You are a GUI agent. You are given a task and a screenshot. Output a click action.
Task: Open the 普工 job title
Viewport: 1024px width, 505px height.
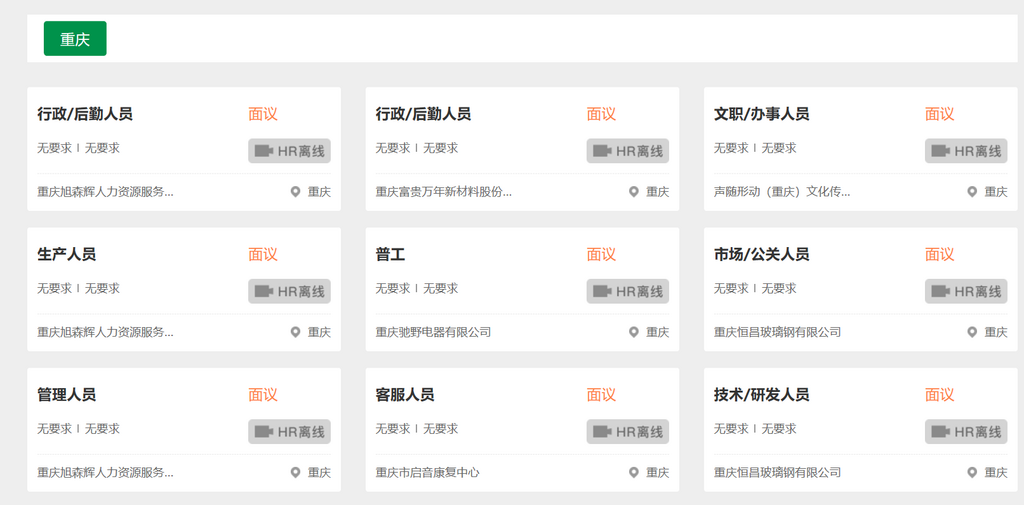click(390, 255)
